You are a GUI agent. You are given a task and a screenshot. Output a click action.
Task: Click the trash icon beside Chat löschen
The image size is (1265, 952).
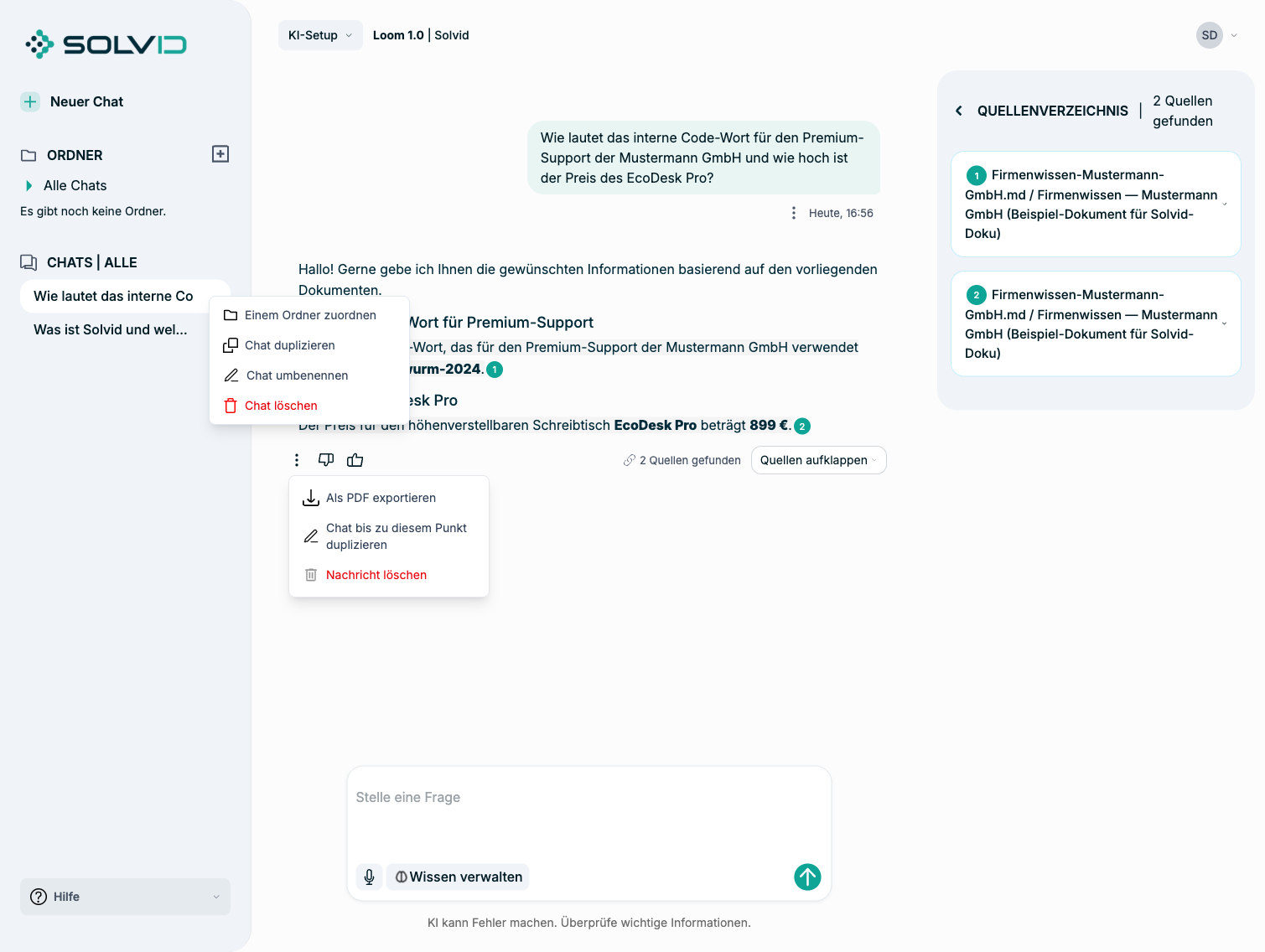231,406
